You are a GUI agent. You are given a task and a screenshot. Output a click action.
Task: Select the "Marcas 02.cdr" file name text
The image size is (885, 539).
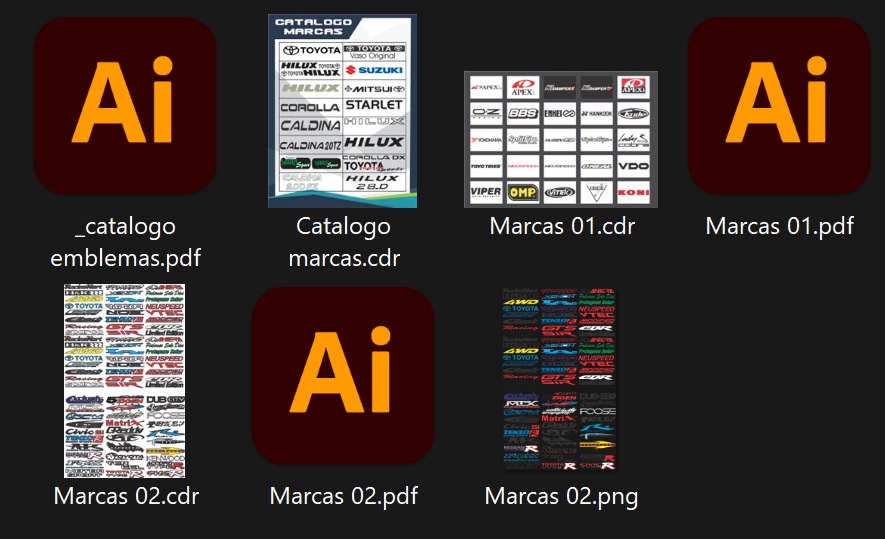pyautogui.click(x=125, y=496)
